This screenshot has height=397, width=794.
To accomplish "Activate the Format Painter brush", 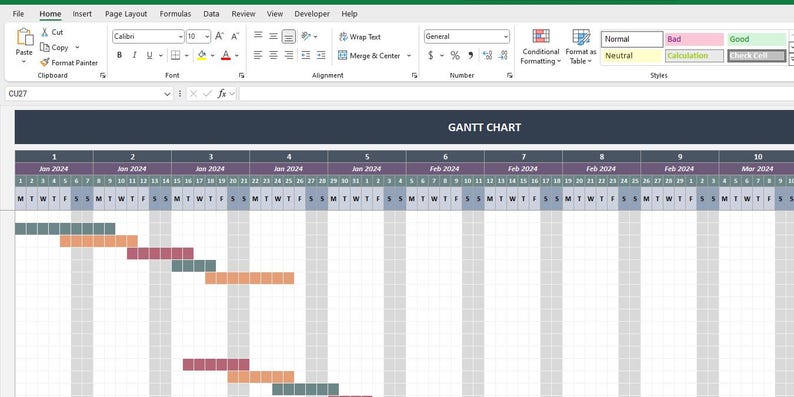I will tap(45, 62).
